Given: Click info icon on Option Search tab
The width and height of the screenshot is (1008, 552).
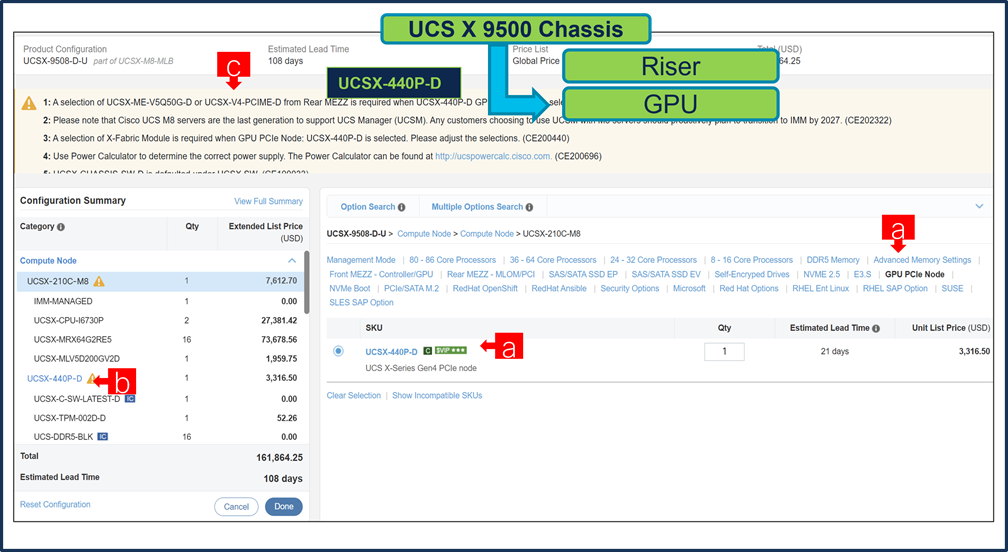Looking at the screenshot, I should click(x=401, y=207).
